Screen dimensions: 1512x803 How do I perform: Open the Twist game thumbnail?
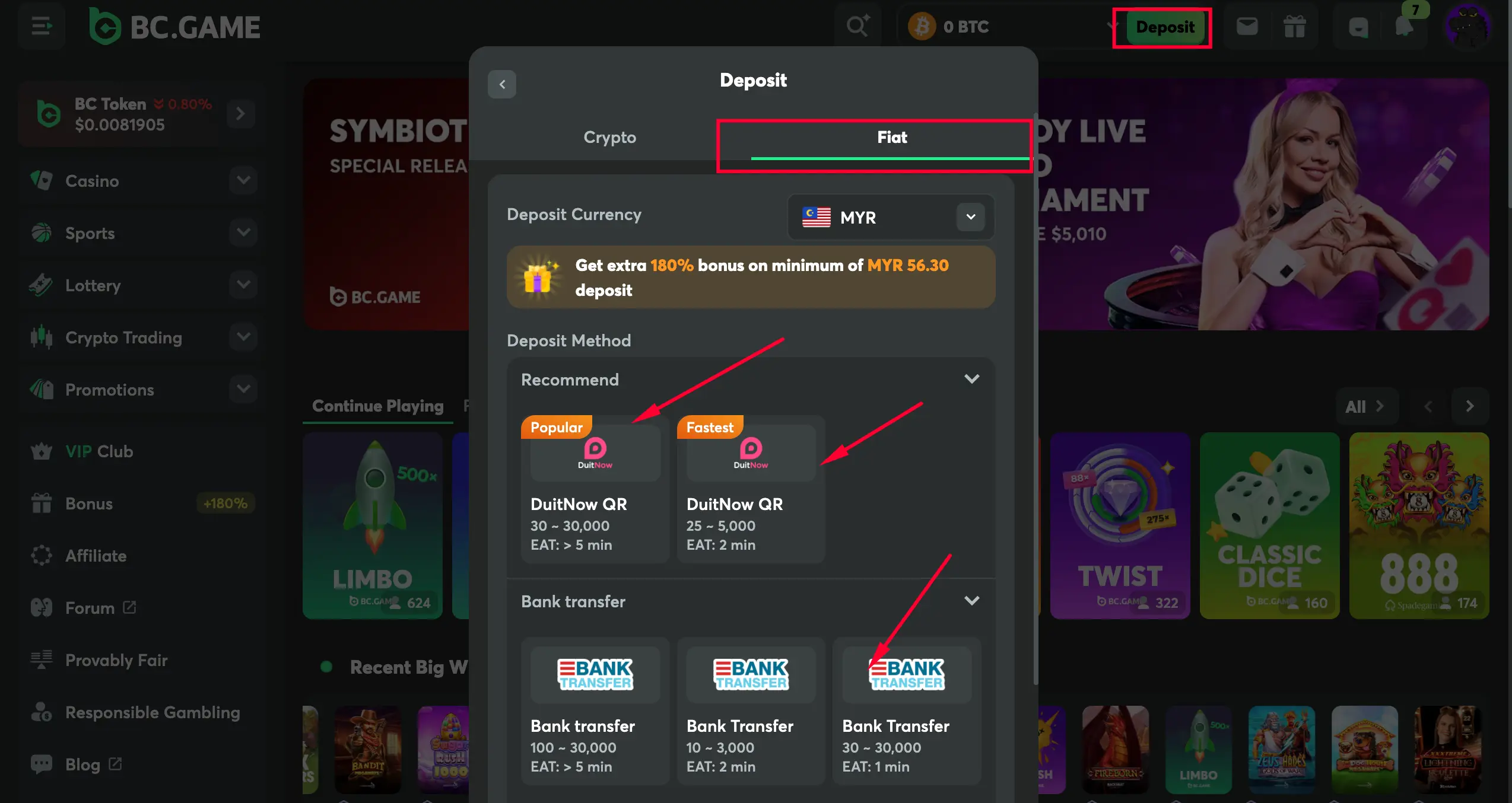[x=1120, y=525]
